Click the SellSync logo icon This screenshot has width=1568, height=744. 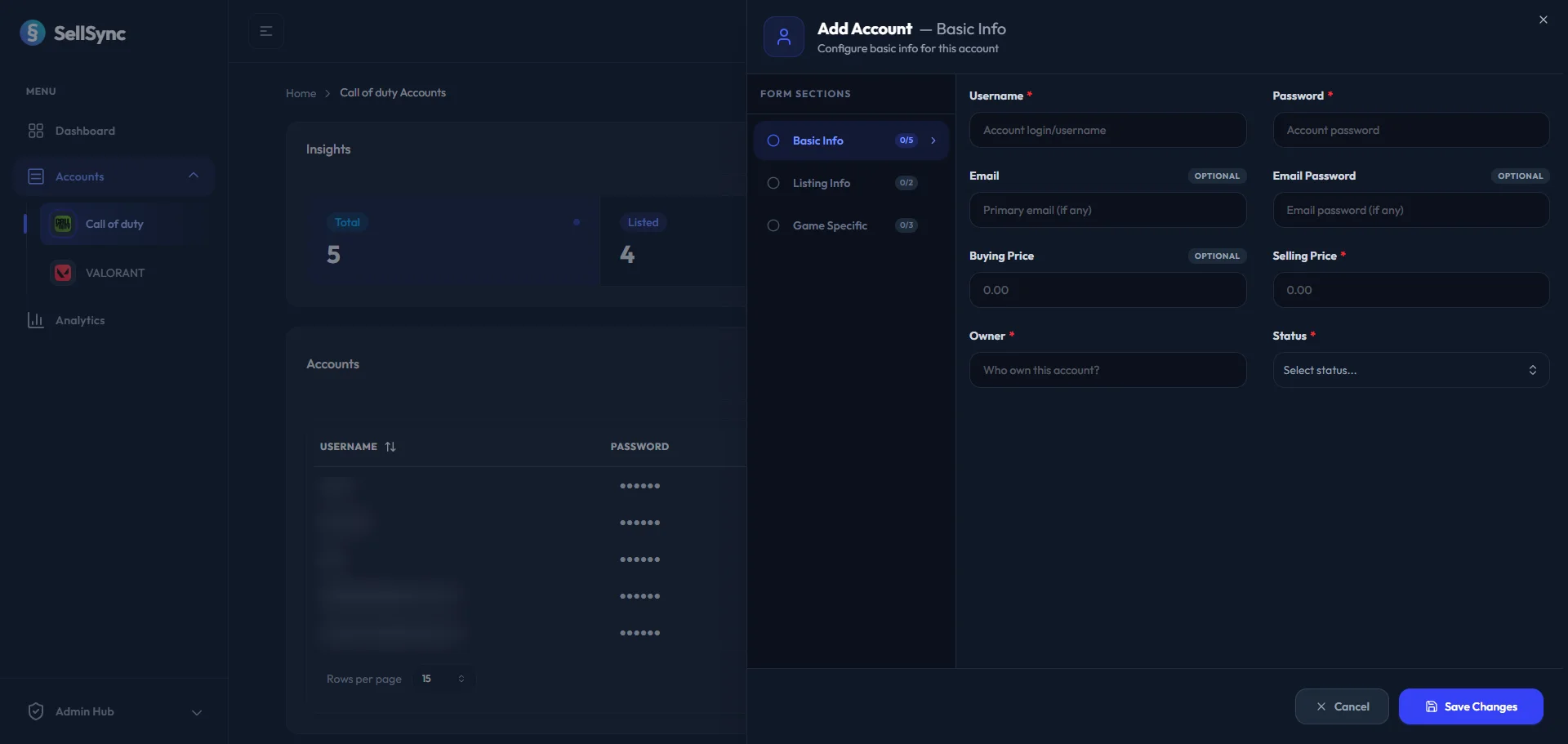(32, 33)
